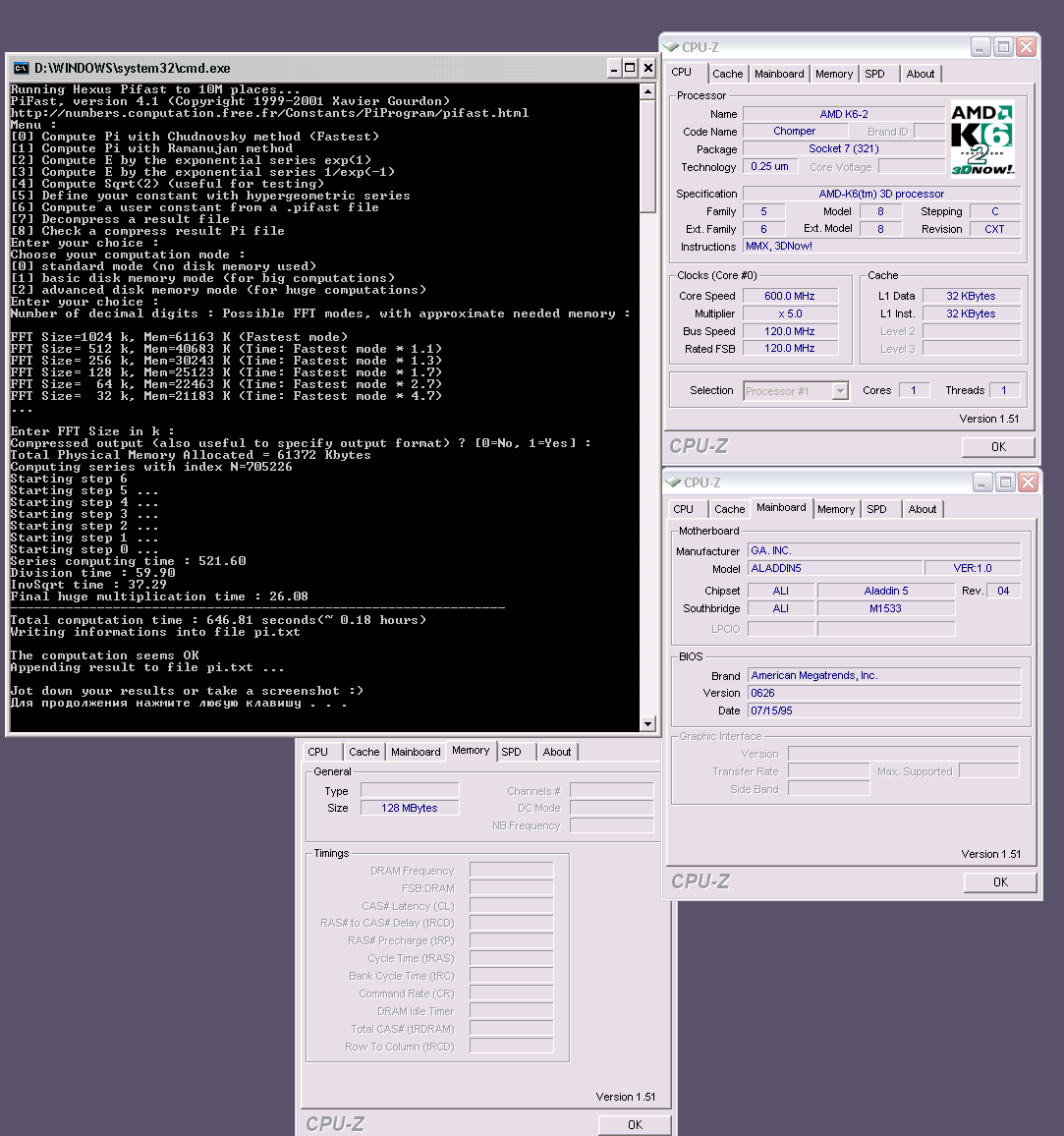Screen dimensions: 1064x1136
Task: Switch to Memory tab in top CPU-Z window
Action: [x=834, y=74]
